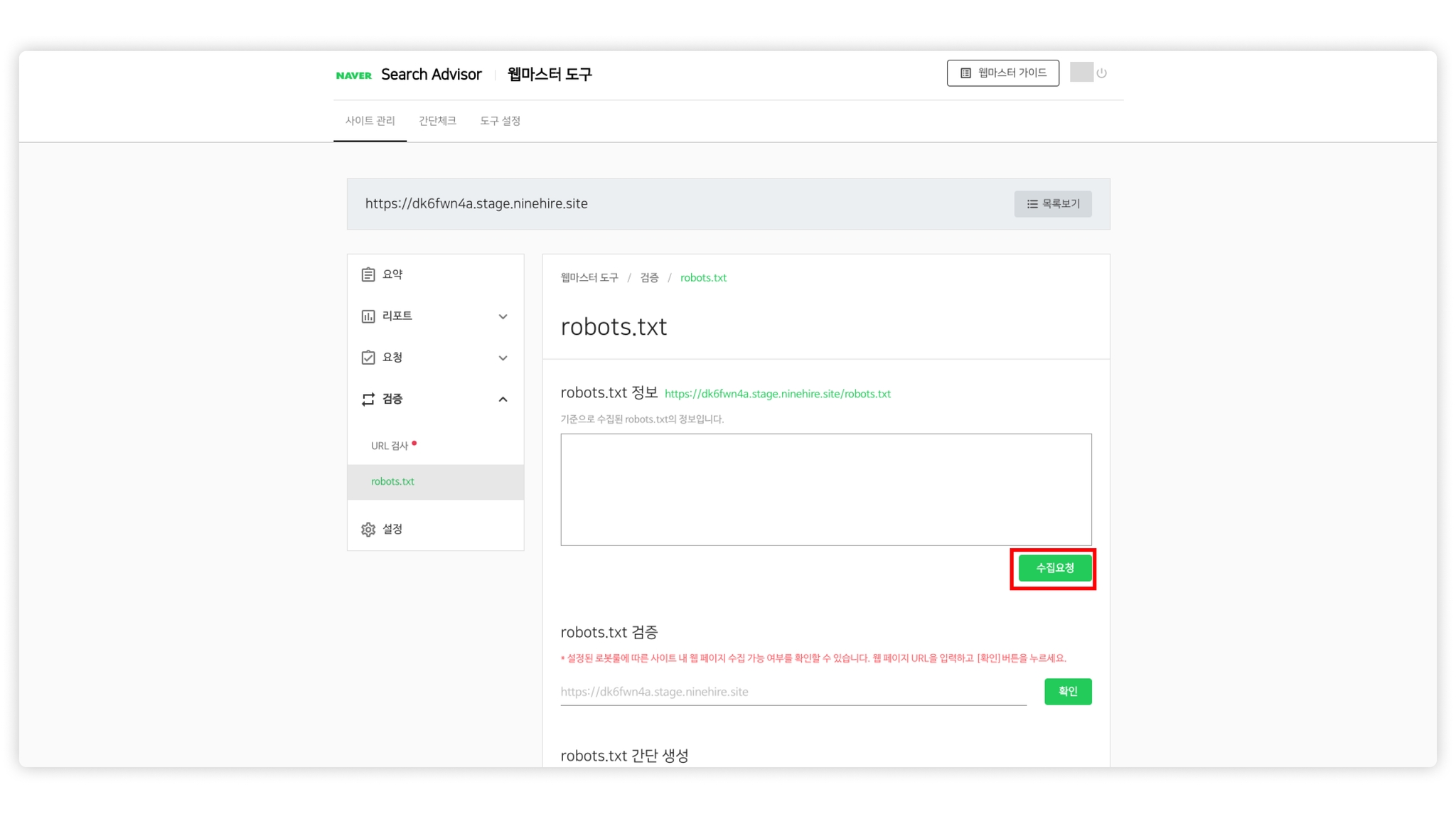
Task: Click the 검증 arrows icon
Action: point(368,400)
